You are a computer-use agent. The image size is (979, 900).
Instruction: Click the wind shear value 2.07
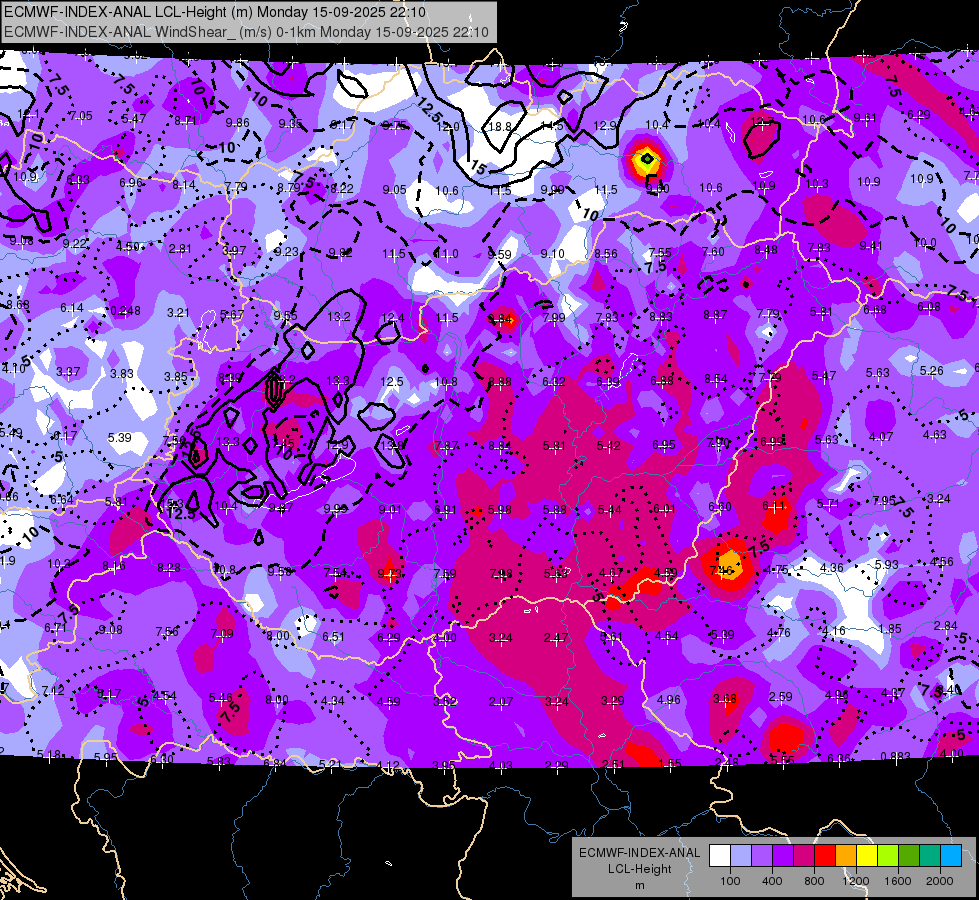[x=501, y=702]
